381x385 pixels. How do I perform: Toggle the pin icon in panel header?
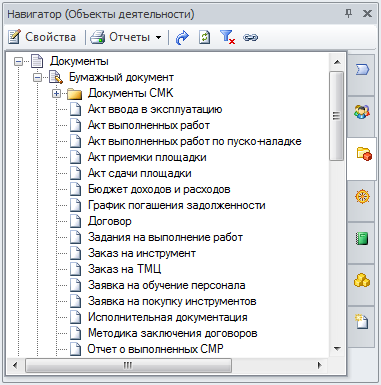pyautogui.click(x=349, y=14)
